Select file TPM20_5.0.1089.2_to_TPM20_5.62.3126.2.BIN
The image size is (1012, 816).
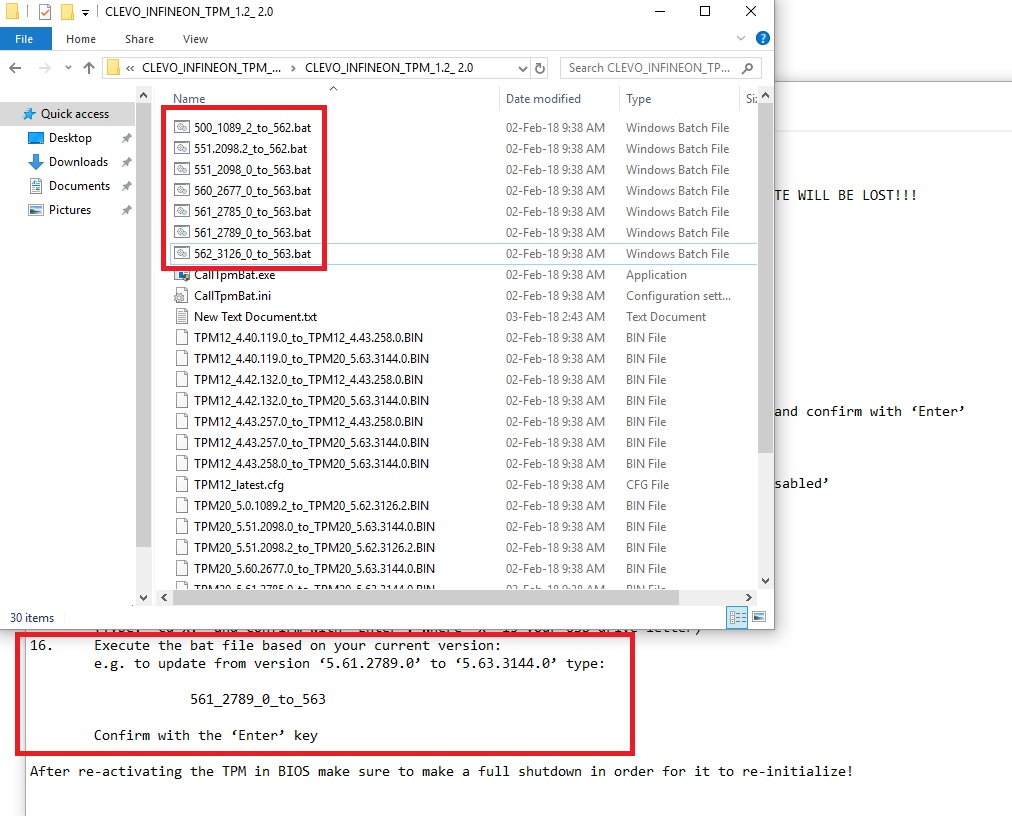312,505
